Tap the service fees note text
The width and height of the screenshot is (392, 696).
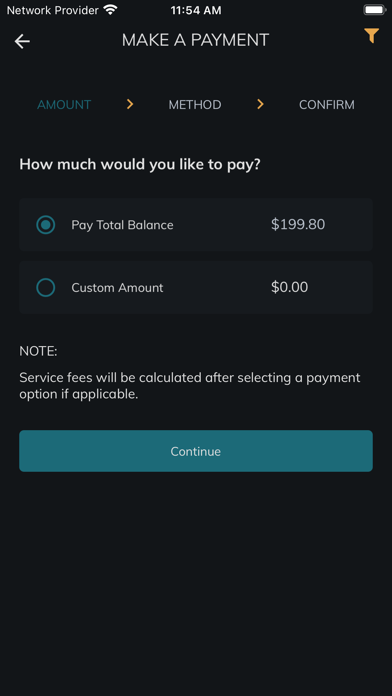click(190, 386)
